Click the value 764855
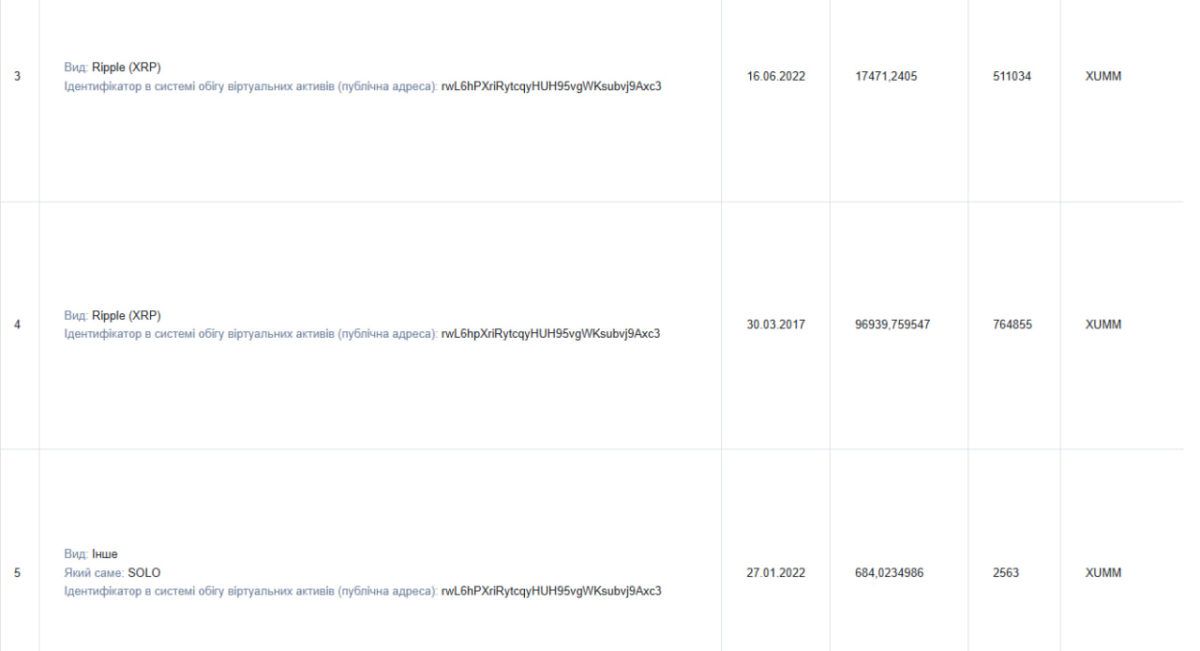This screenshot has height=651, width=1200. click(1012, 325)
